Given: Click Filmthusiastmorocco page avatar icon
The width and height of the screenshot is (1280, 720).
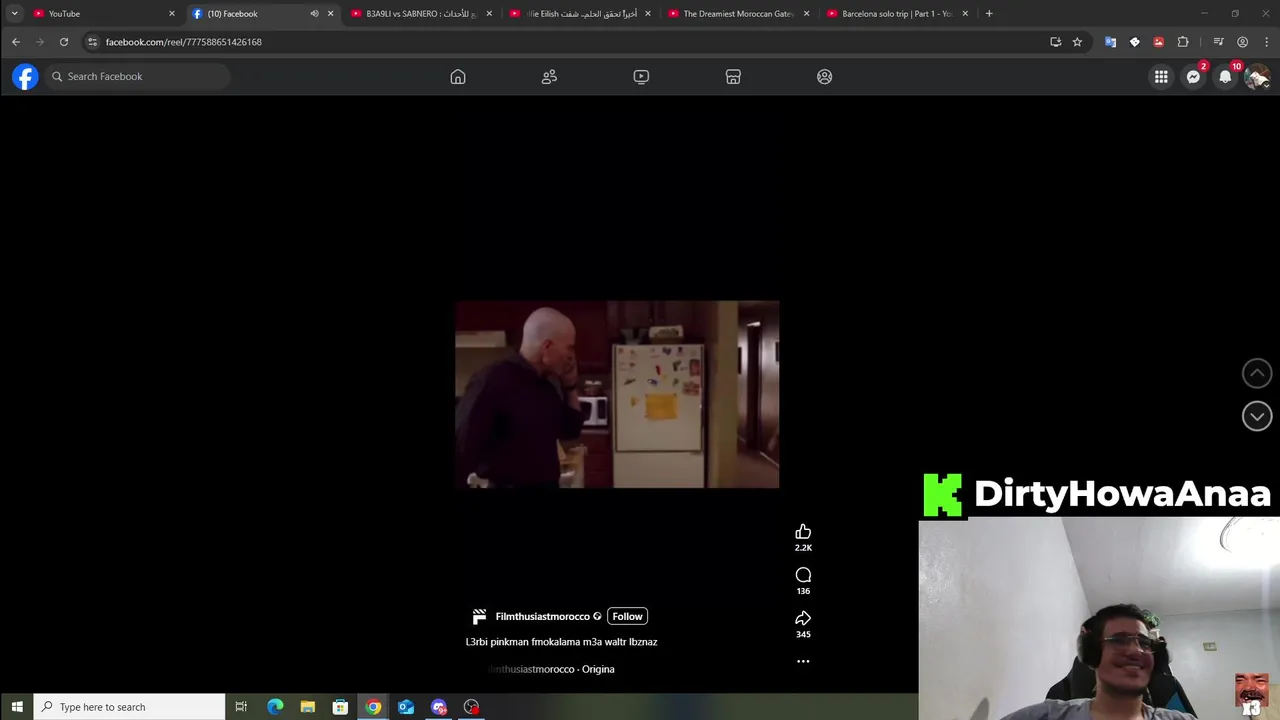Looking at the screenshot, I should point(480,617).
